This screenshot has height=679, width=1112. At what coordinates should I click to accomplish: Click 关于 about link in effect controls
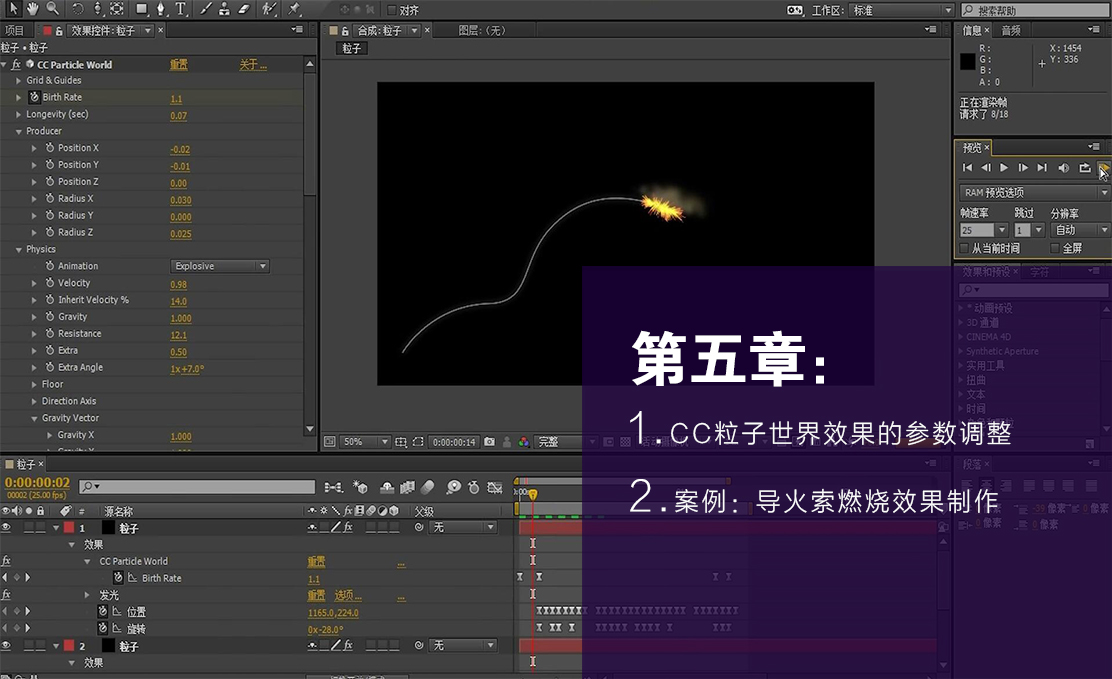[253, 65]
